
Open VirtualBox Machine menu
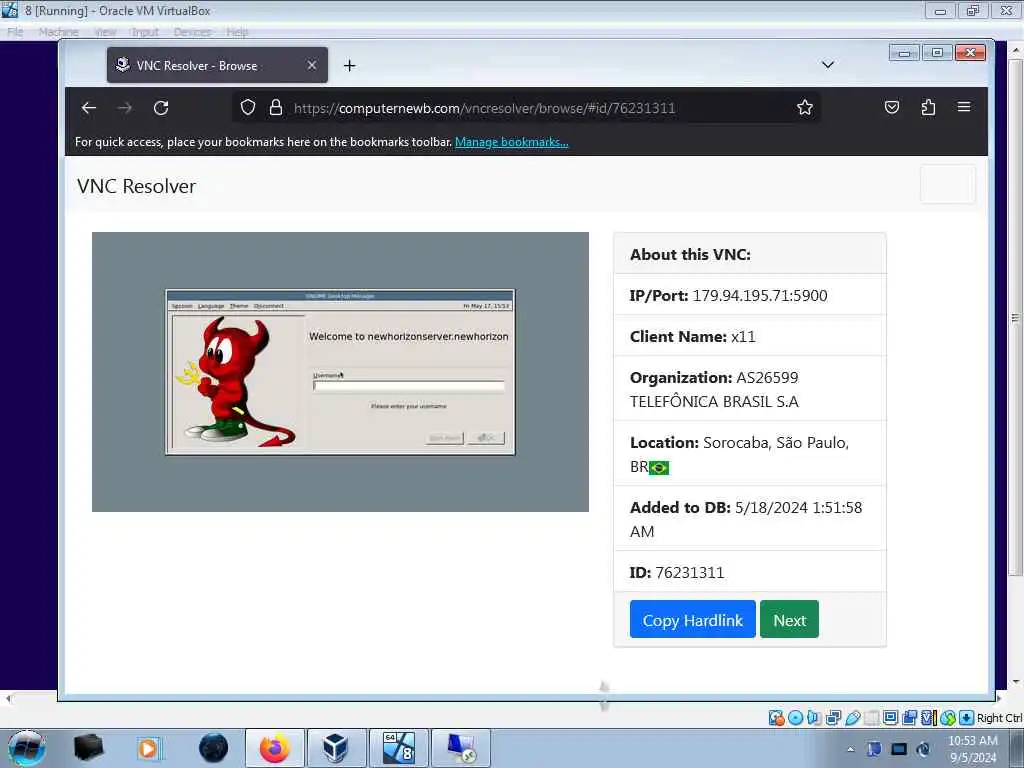[x=58, y=32]
